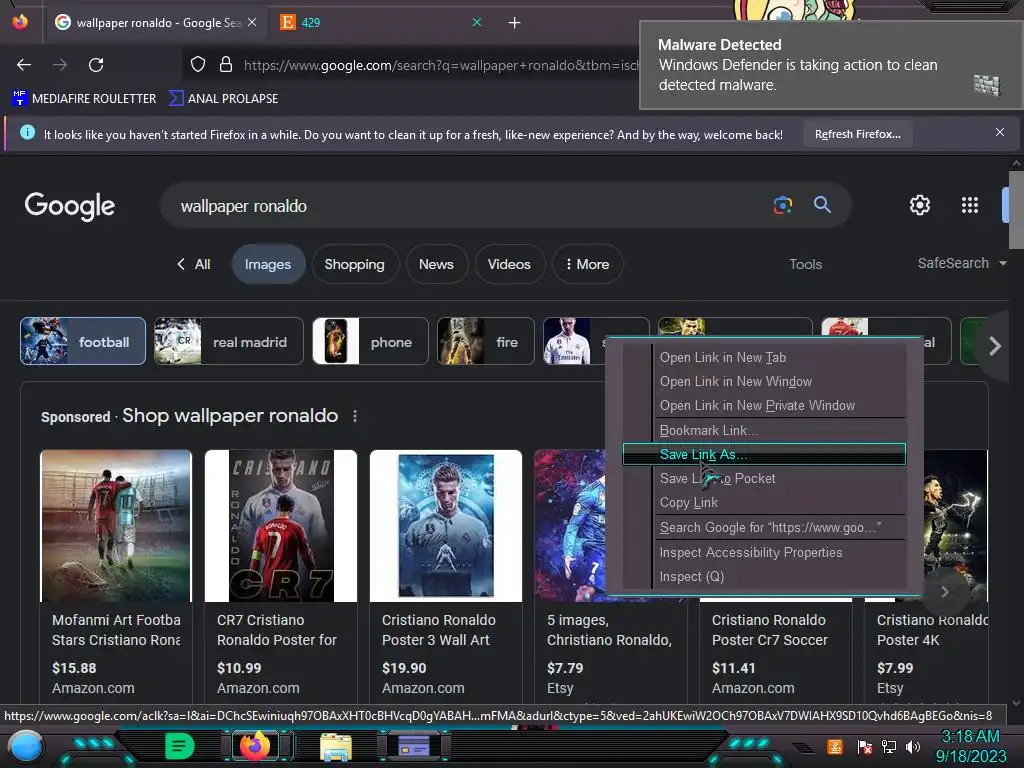Expand the More search filters menu
This screenshot has height=768, width=1024.
click(587, 264)
